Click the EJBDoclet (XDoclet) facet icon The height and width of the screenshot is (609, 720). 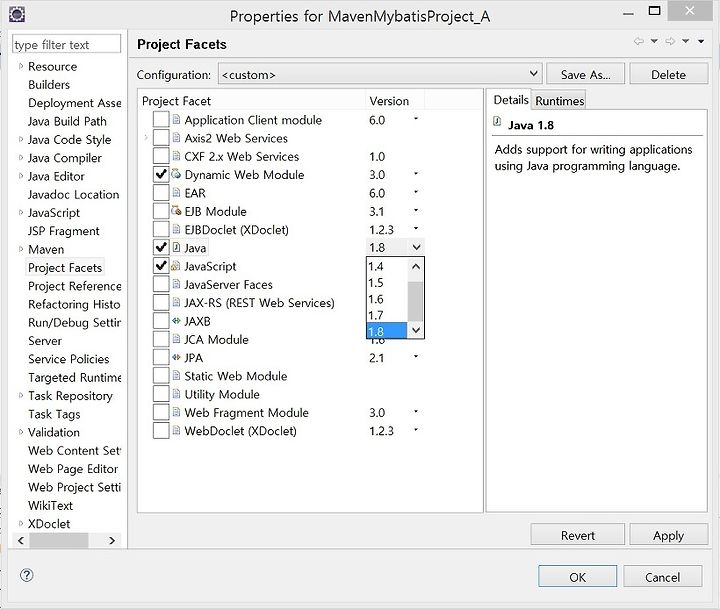(176, 229)
